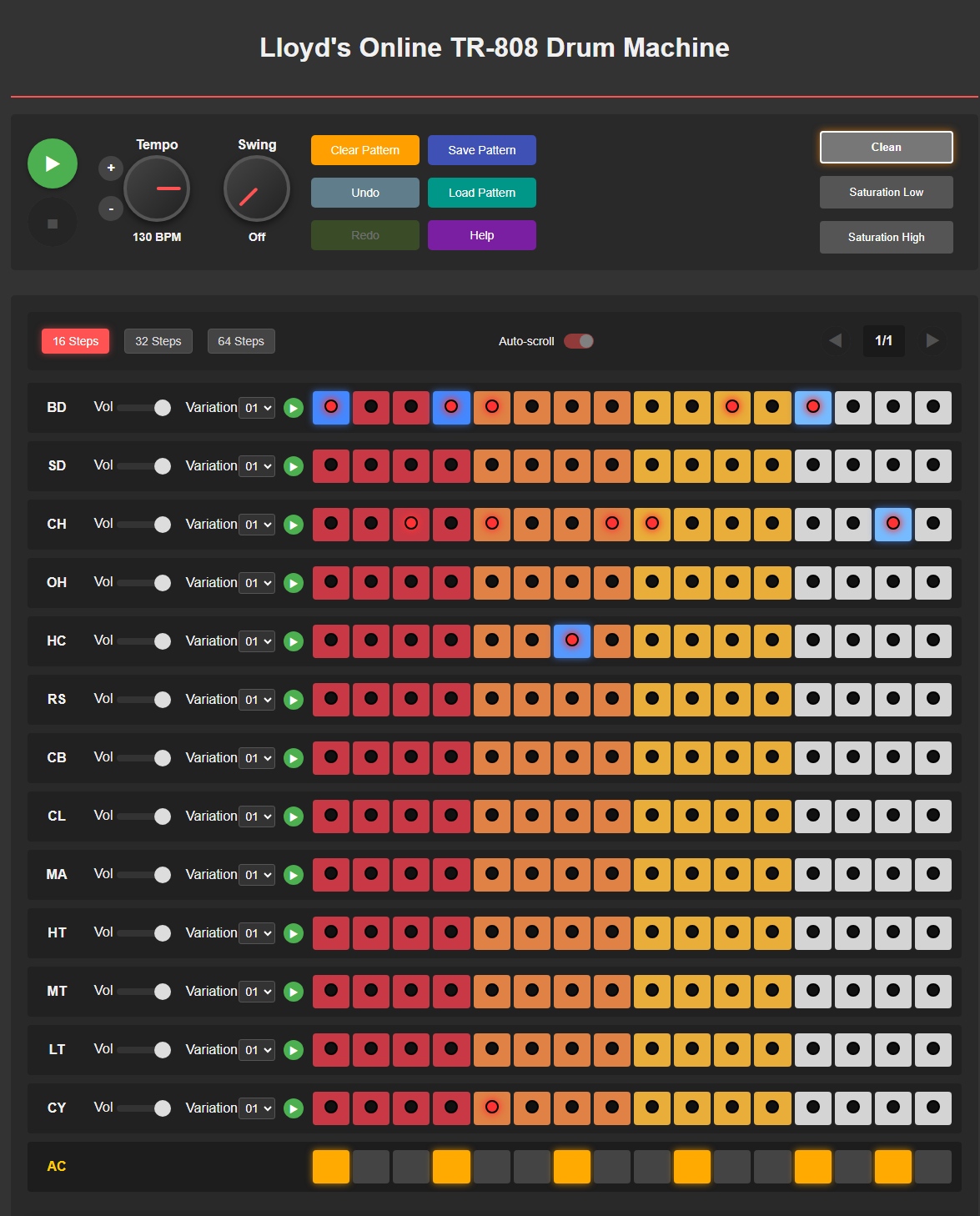This screenshot has width=980, height=1216.
Task: Click the 130 BPM tempo readout
Action: pyautogui.click(x=157, y=237)
